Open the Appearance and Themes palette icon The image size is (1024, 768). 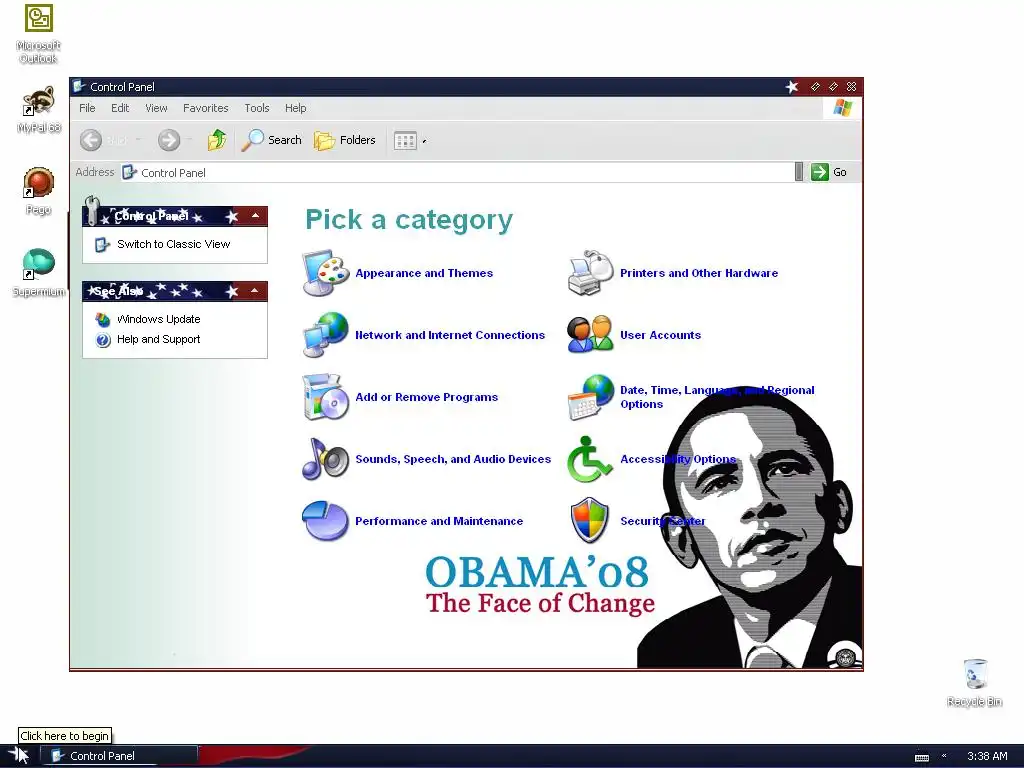[x=325, y=273]
